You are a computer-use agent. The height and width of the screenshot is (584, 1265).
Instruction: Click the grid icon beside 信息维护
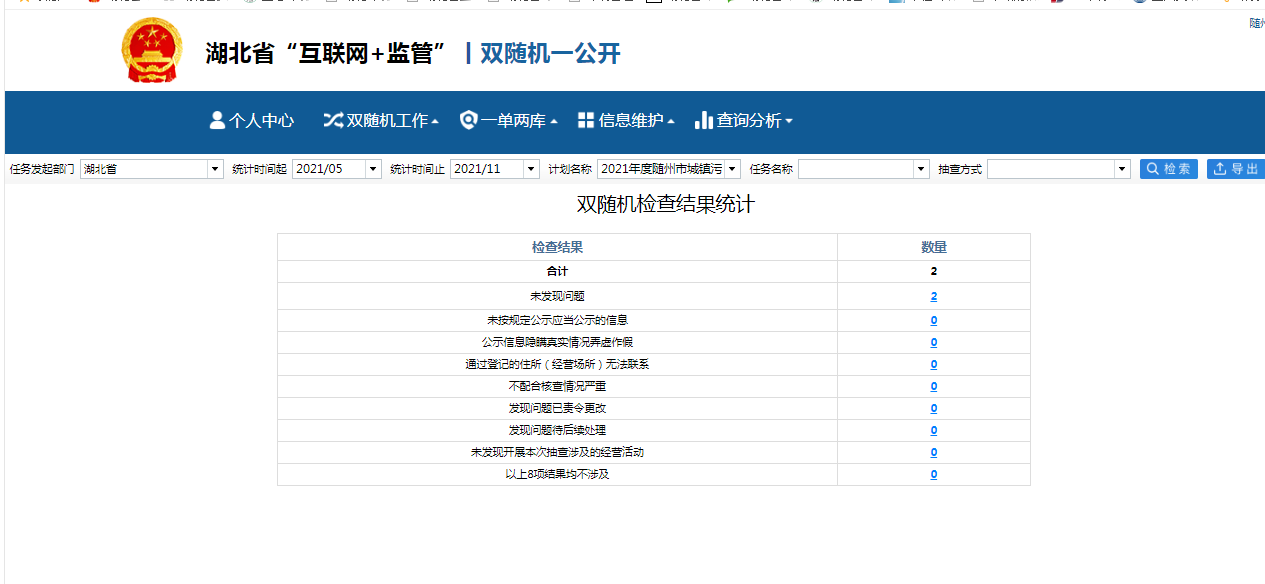coord(586,120)
